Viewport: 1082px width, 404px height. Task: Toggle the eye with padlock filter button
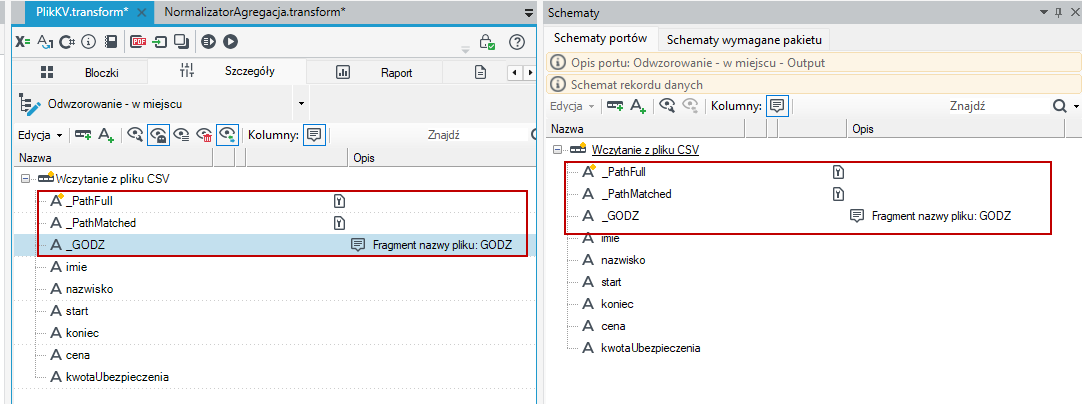pos(159,135)
